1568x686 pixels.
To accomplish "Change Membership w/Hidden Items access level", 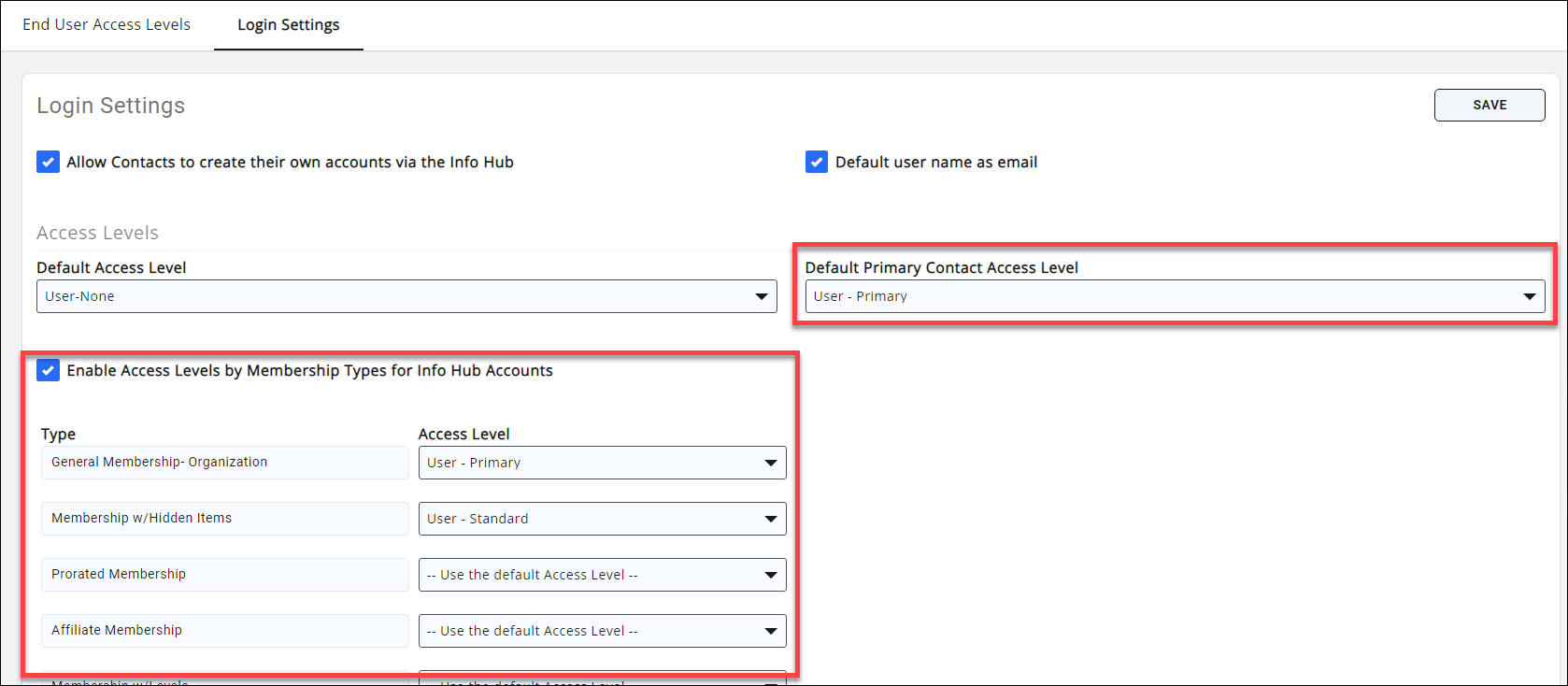I will tap(602, 519).
